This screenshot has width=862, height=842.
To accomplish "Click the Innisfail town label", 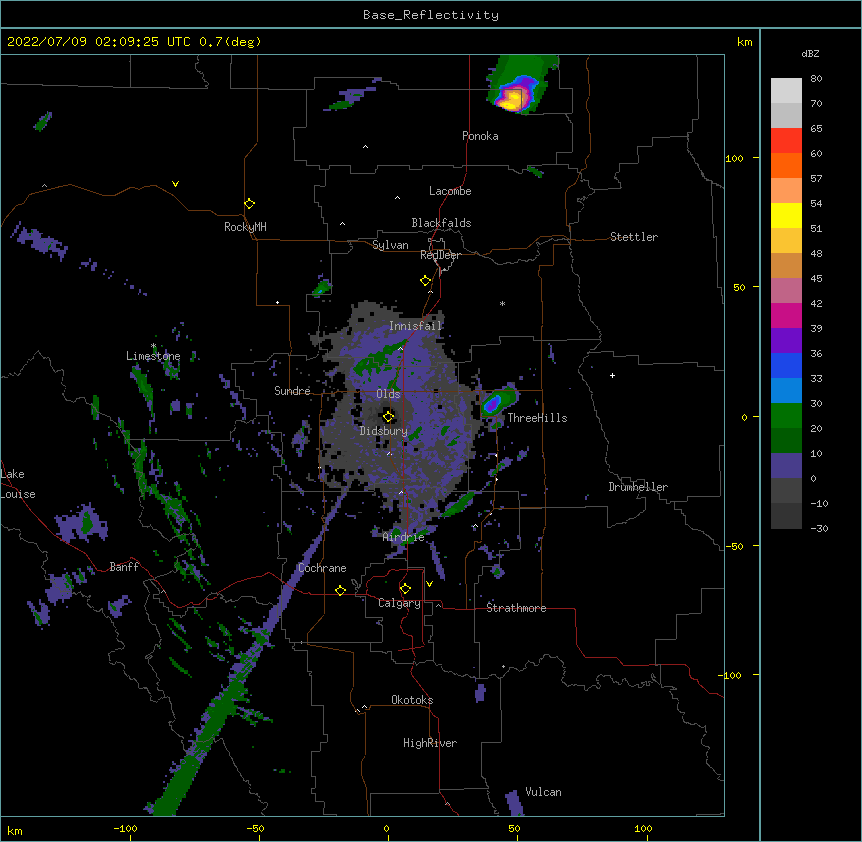I will (416, 326).
